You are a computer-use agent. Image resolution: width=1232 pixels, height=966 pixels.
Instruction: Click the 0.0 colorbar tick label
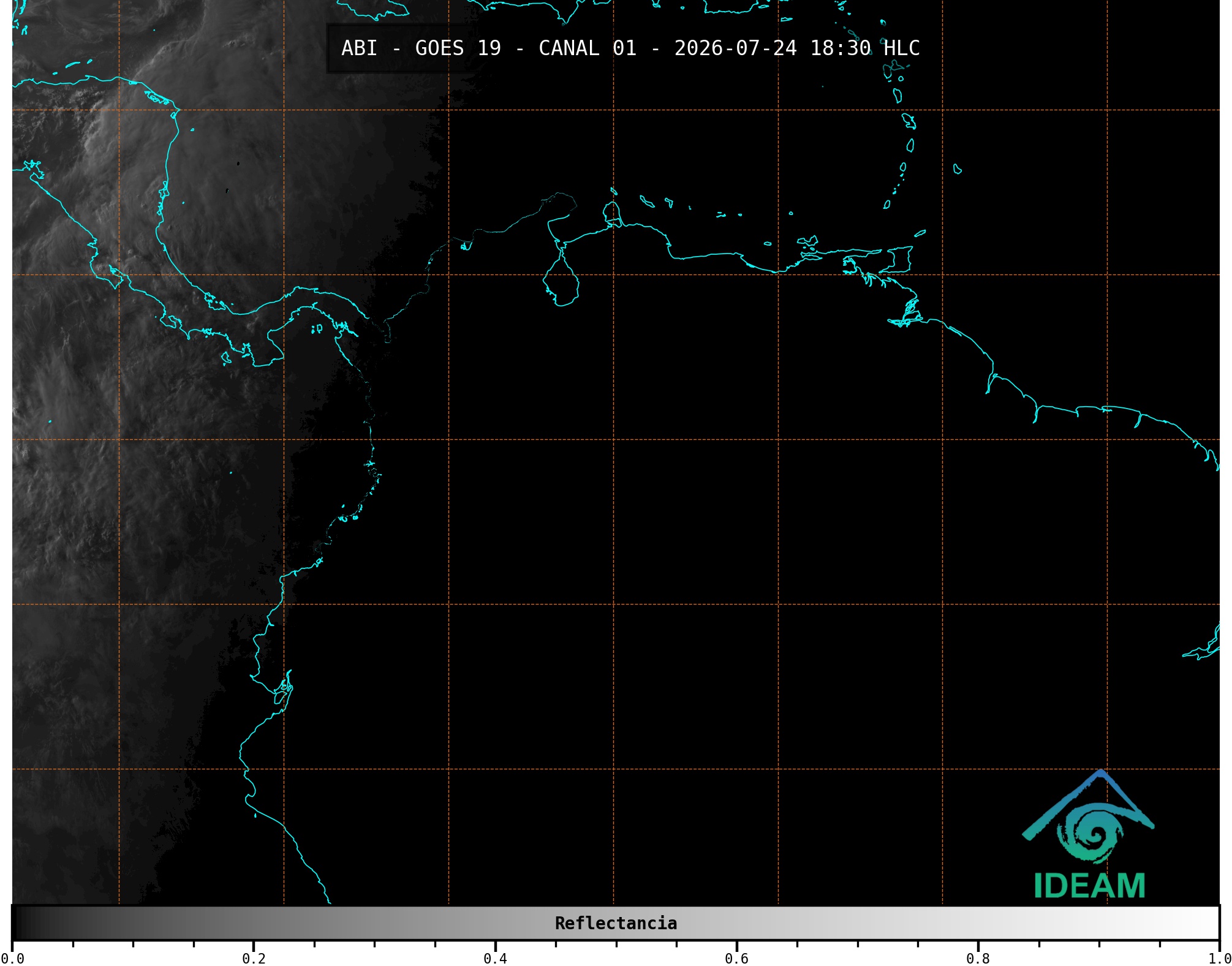[12, 959]
